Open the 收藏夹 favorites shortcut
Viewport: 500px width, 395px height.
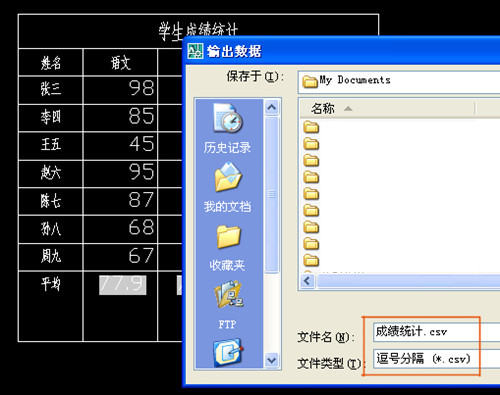coord(227,247)
